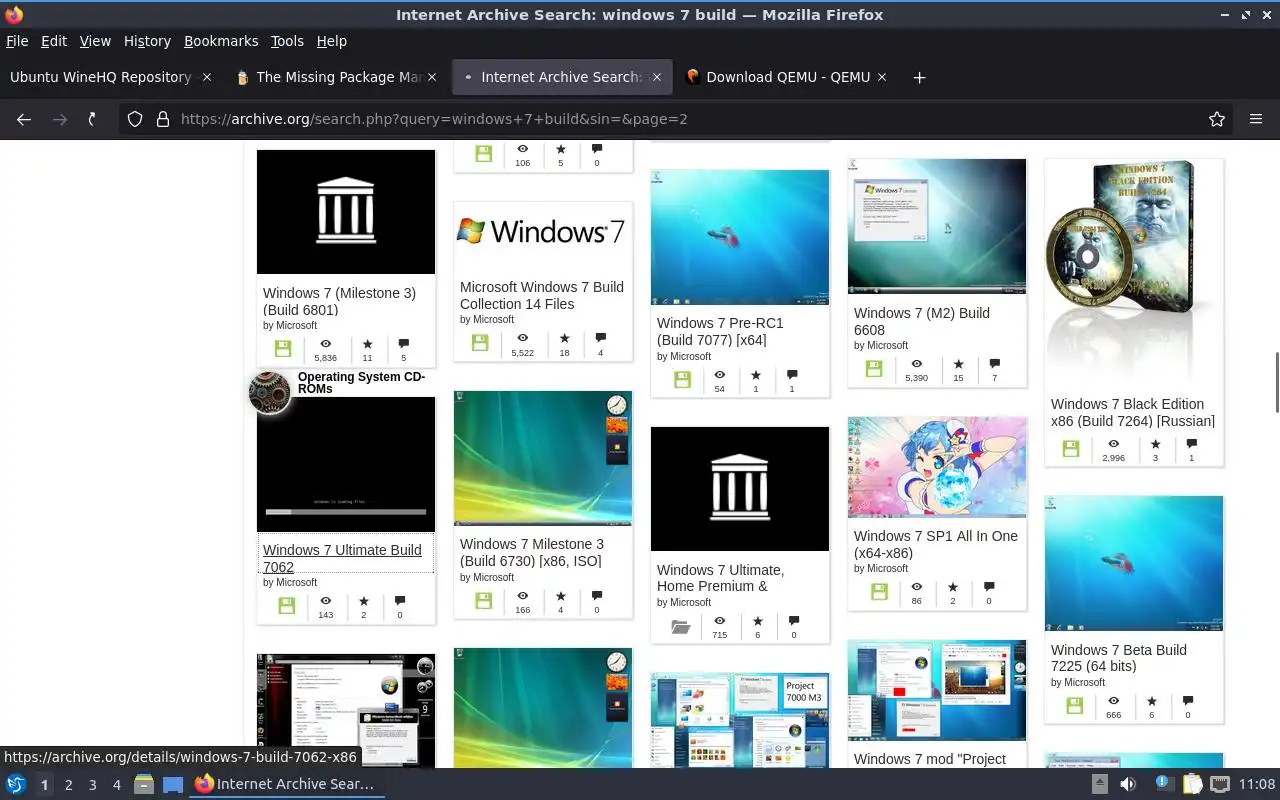Switch to Ubuntu WineHQ Repository tab
Screen dimensions: 1280x800
(100, 77)
